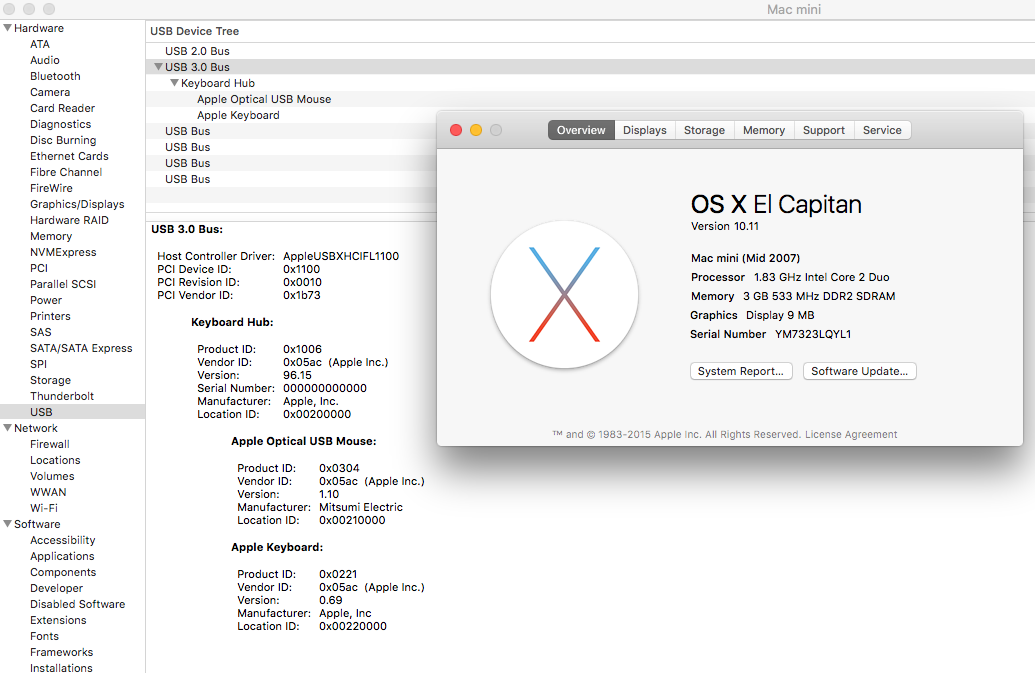Screen dimensions: 1035x673
Task: Switch to the Overview tab
Action: click(581, 130)
